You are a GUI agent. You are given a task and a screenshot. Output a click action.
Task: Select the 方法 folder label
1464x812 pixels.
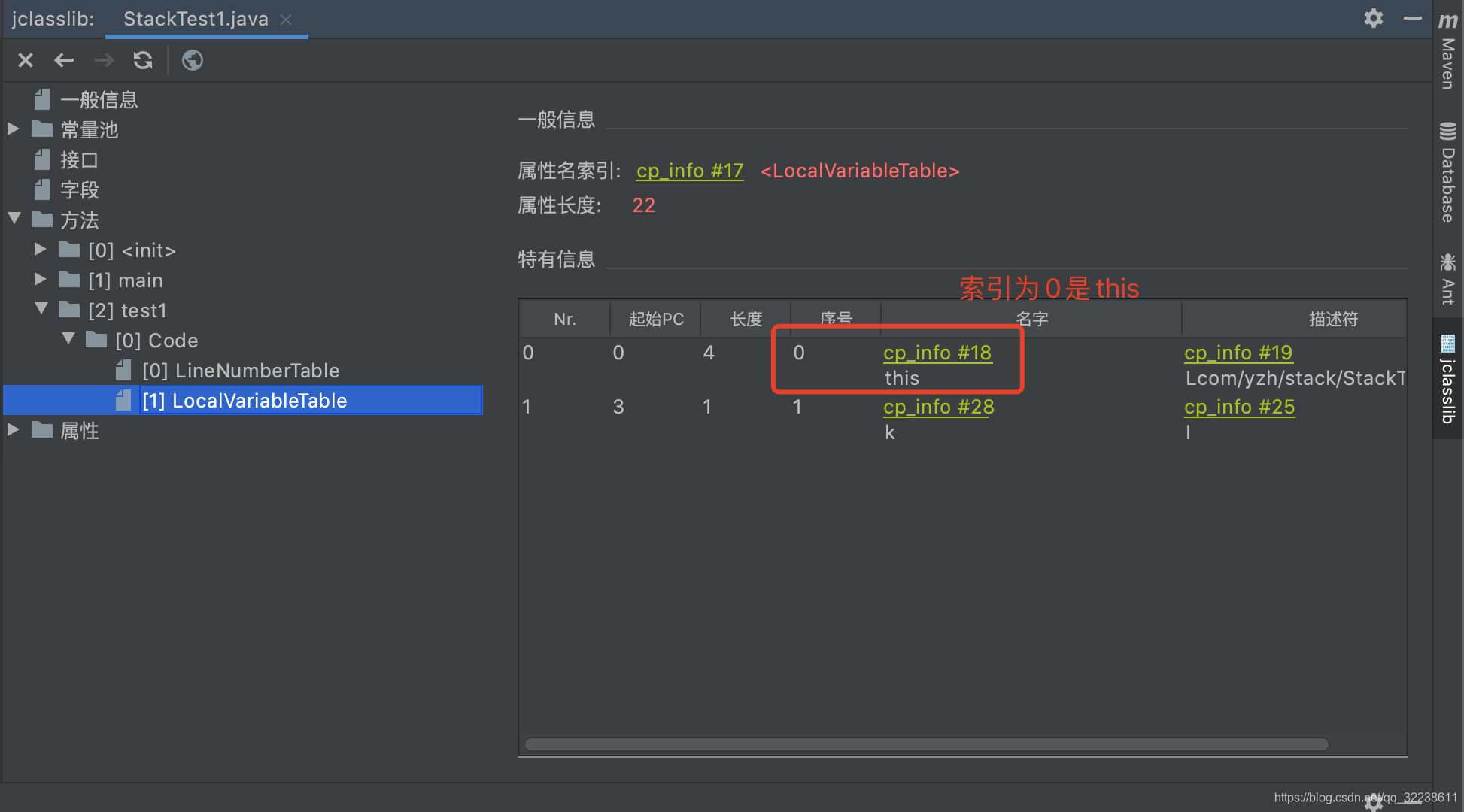click(79, 220)
